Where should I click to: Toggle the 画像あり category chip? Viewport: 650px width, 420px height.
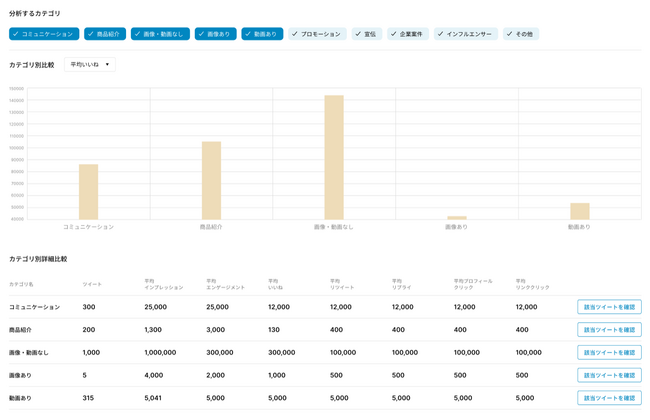coord(215,34)
